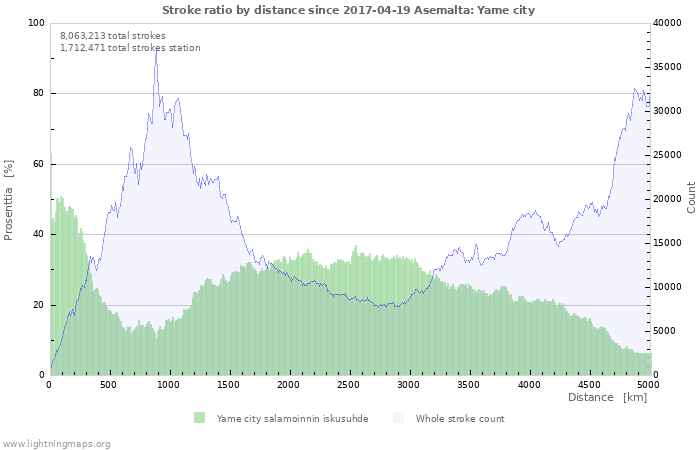The image size is (700, 450).
Task: Click the lavender Whole stroke count swatch
Action: [x=399, y=418]
